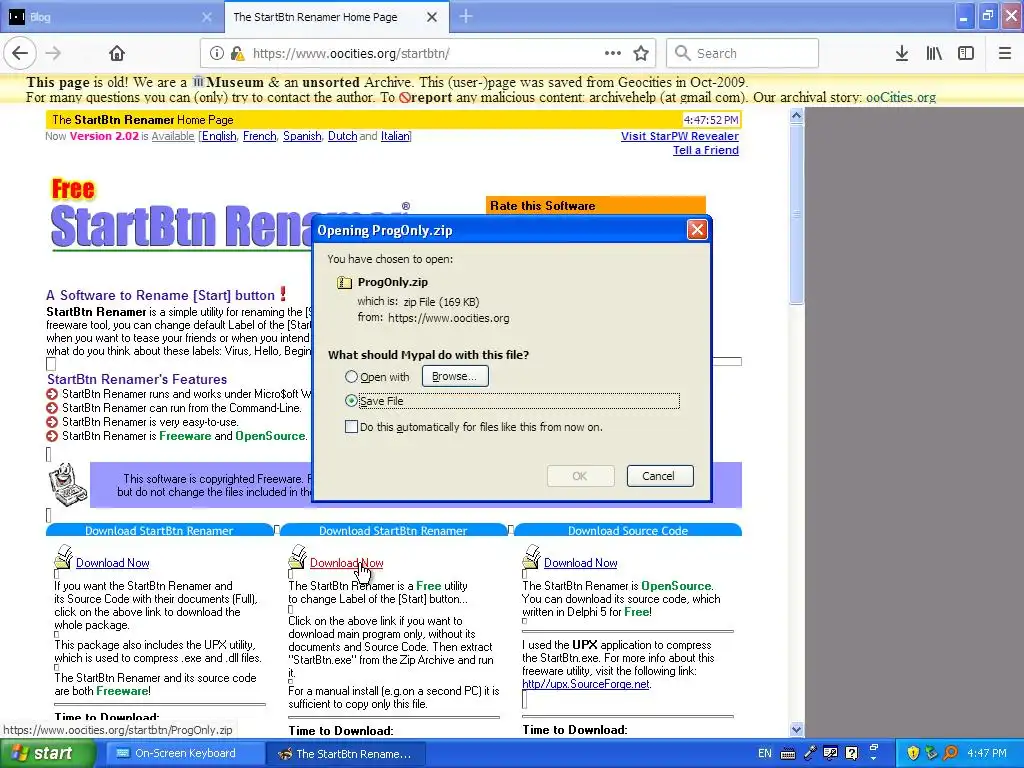
Task: Show site information icon in address bar
Action: [x=217, y=53]
